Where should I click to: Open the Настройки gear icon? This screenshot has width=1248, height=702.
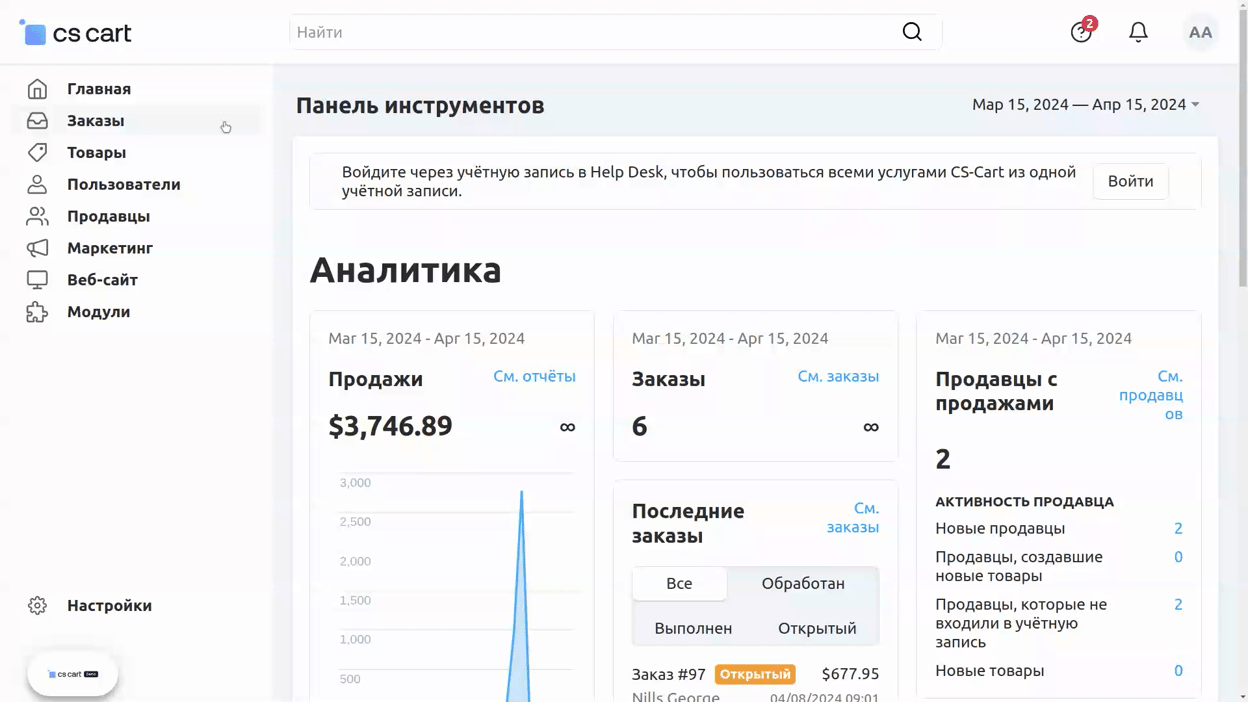pos(37,606)
